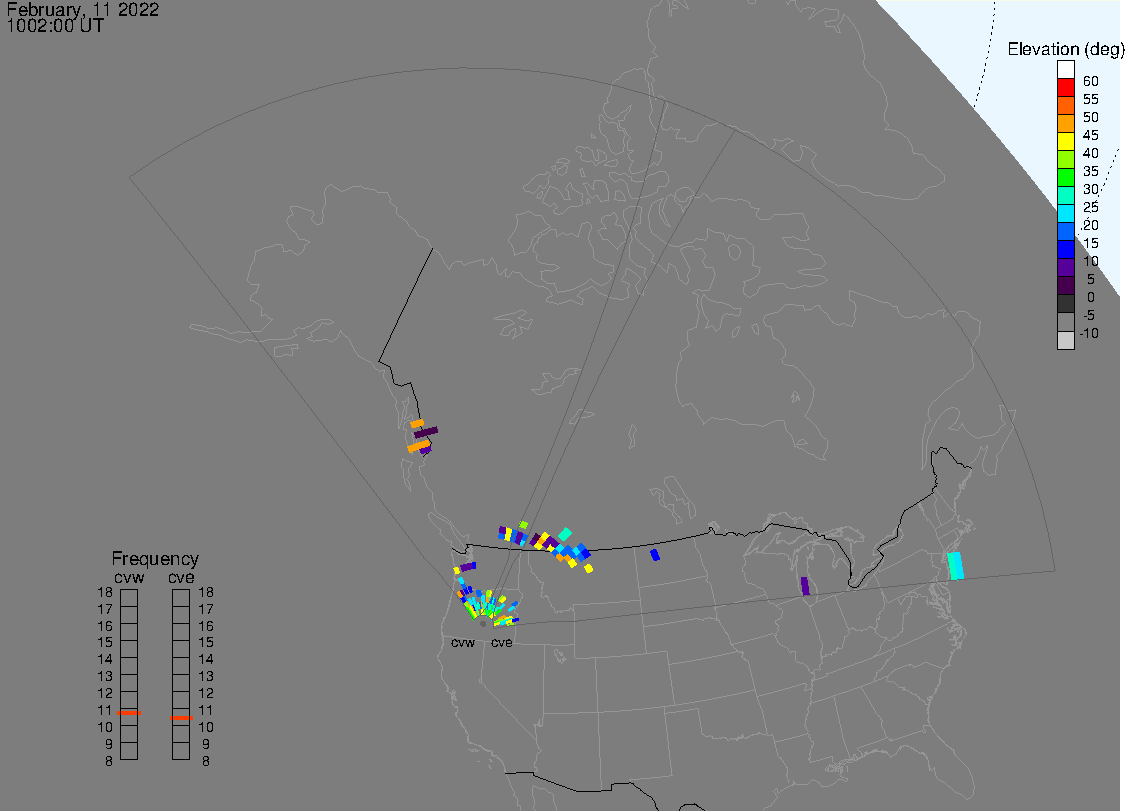Click the topmost small orange echo near Alaska panhandle
The image size is (1125, 811).
click(x=417, y=423)
